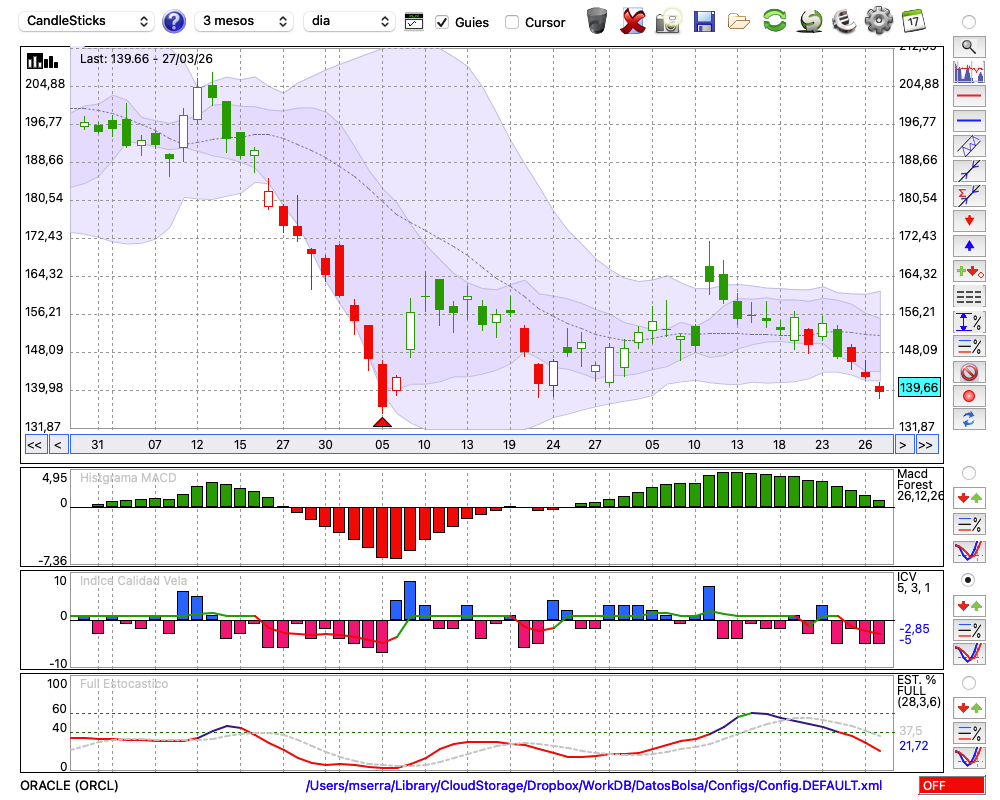Open the CandleSticks chart type dropdown
The width and height of the screenshot is (1000, 800).
(88, 21)
